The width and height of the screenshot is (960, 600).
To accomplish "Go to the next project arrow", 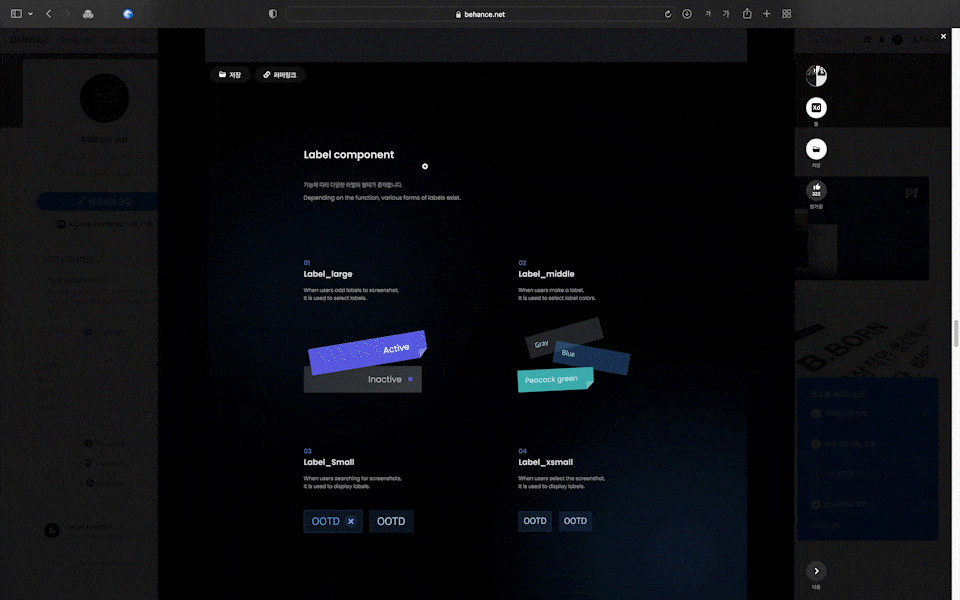I will point(816,571).
